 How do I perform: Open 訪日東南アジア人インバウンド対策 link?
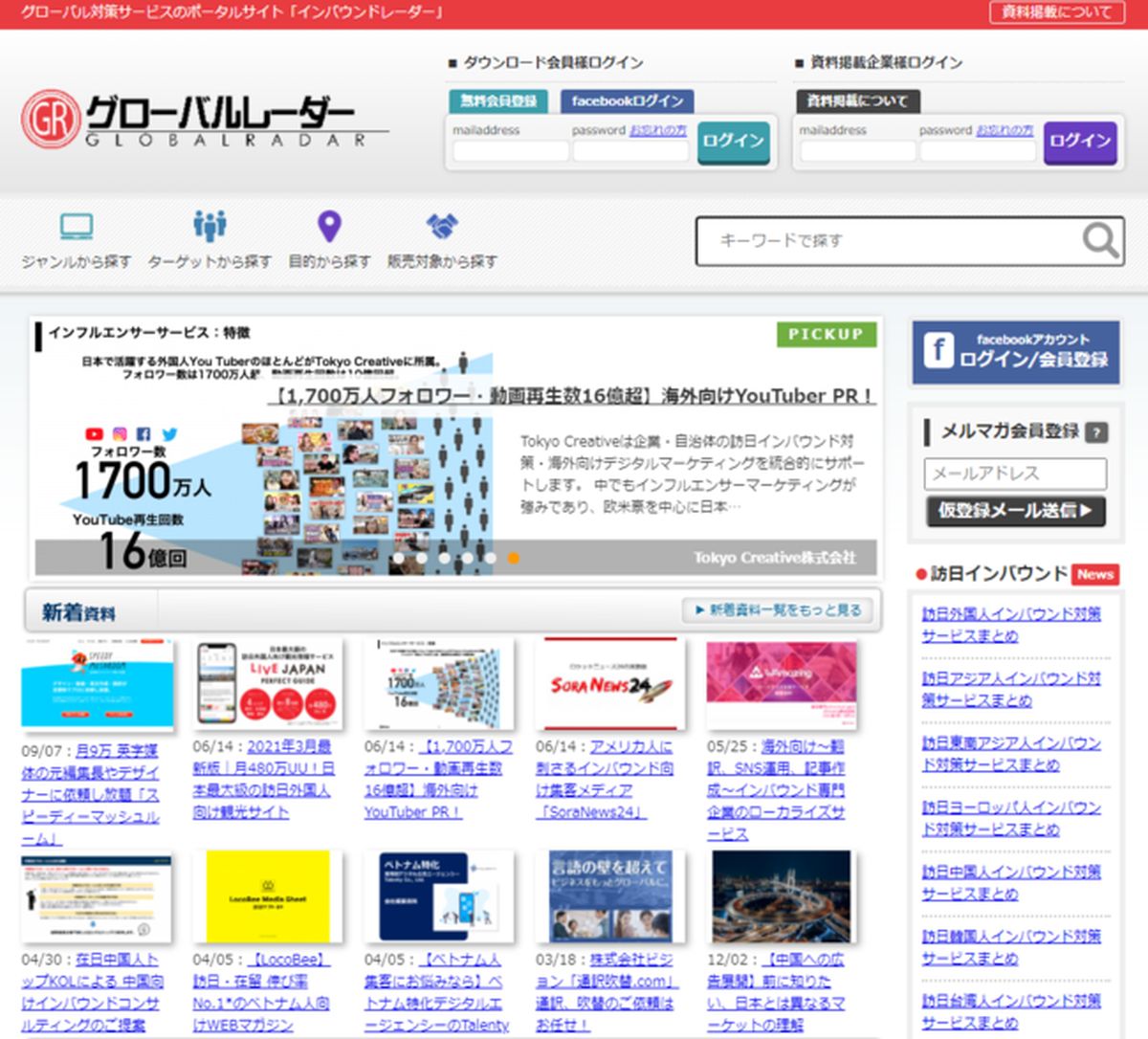tap(1011, 754)
